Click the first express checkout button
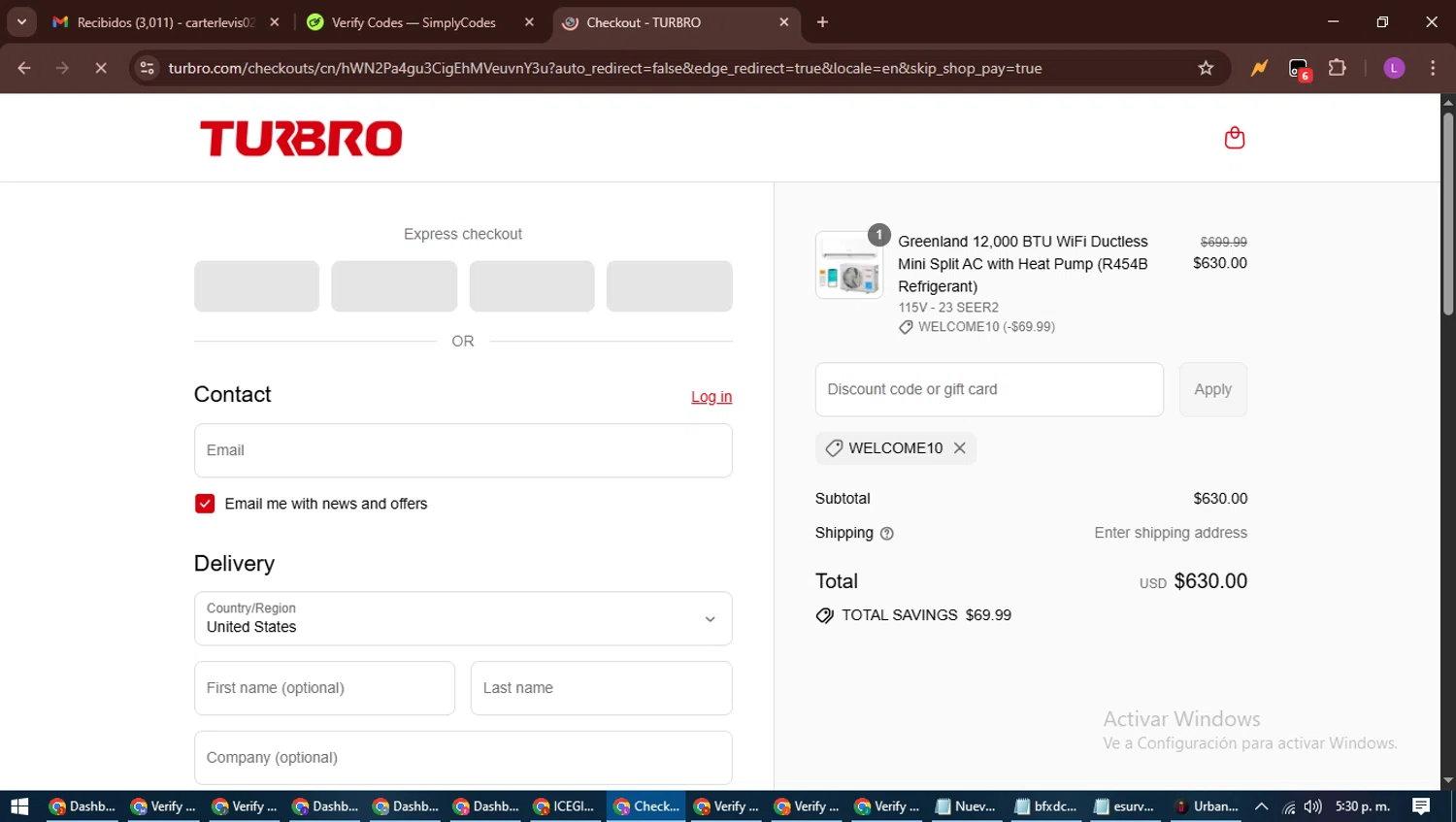This screenshot has height=822, width=1456. 256,286
